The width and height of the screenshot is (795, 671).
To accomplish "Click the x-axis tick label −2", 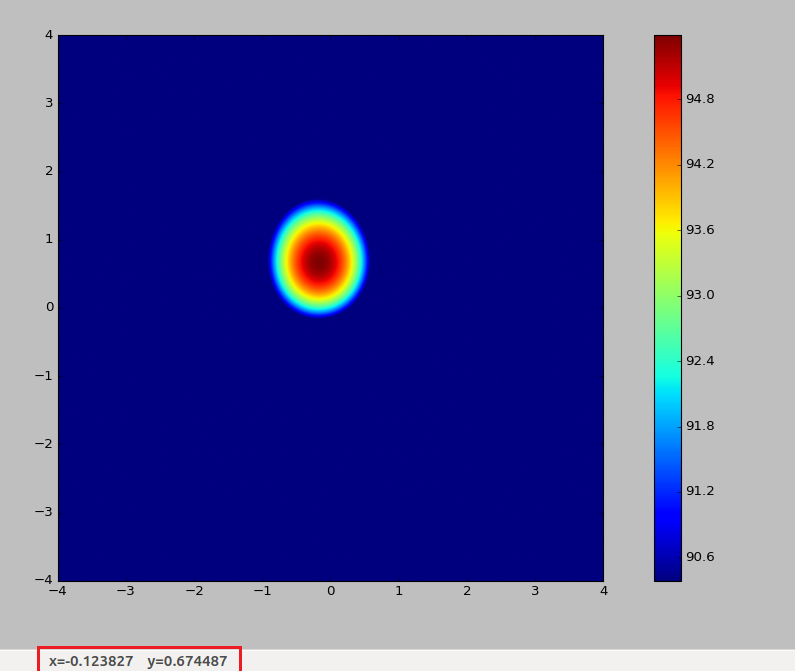I will pos(194,591).
